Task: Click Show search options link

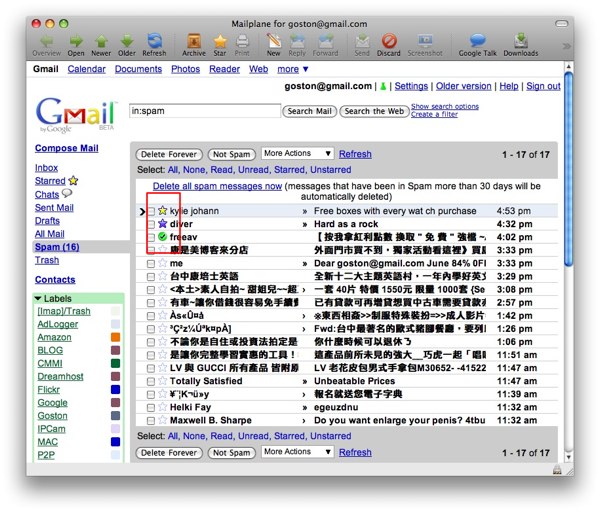Action: [x=445, y=106]
